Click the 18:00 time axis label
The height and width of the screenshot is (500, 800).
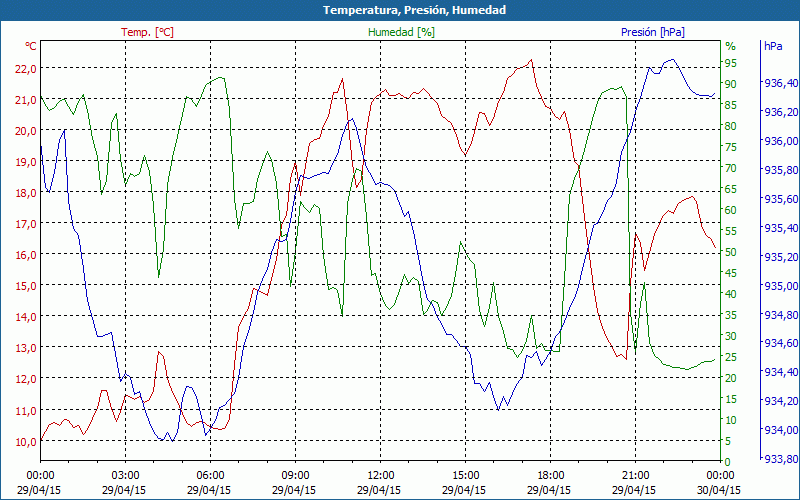pos(551,476)
